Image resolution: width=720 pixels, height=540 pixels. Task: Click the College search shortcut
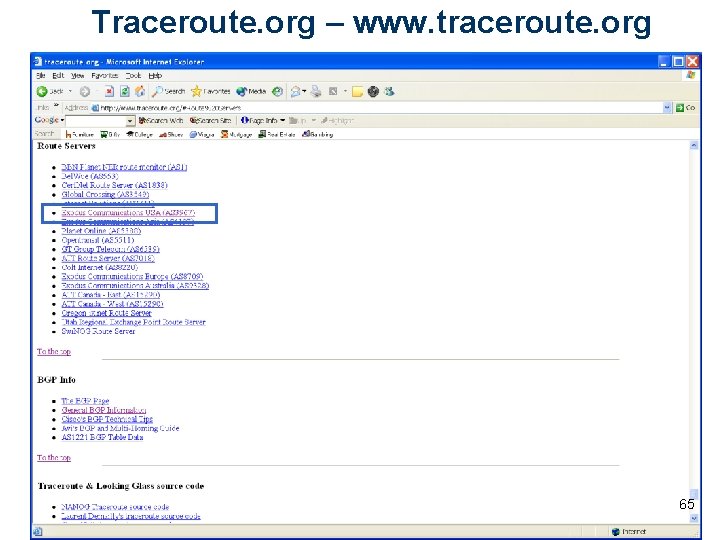[140, 134]
